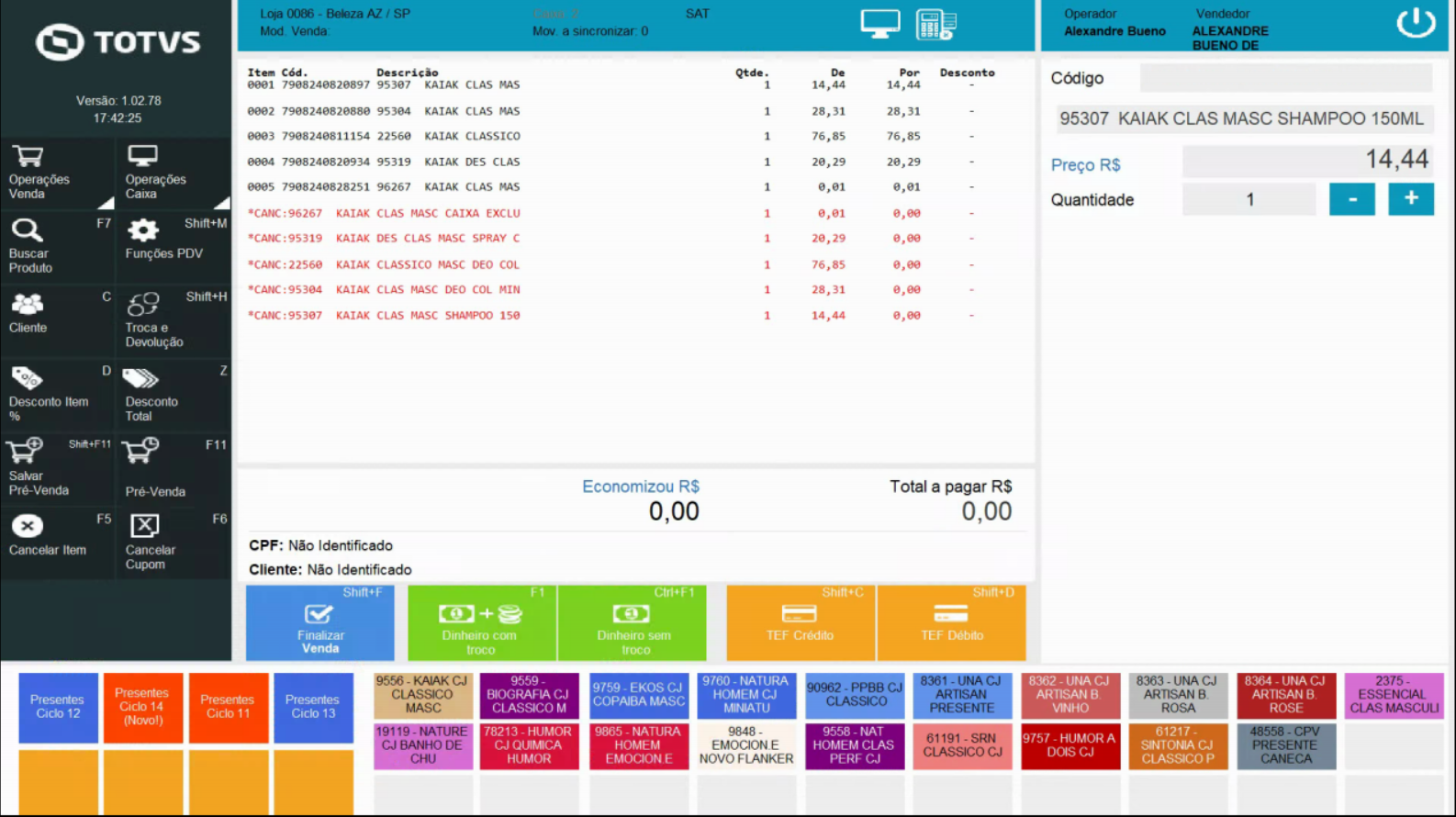
Task: Select item 0004 code 7908240820934
Action: click(x=622, y=162)
